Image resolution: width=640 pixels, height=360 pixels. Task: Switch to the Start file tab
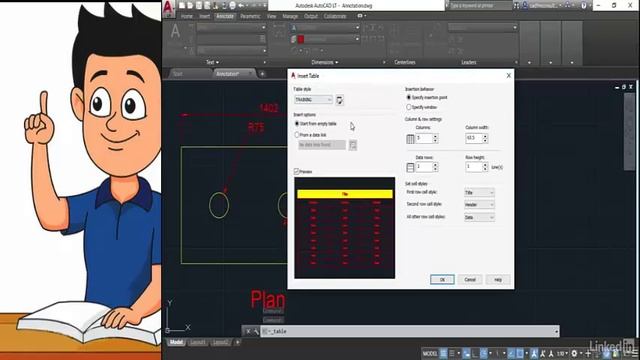click(189, 74)
